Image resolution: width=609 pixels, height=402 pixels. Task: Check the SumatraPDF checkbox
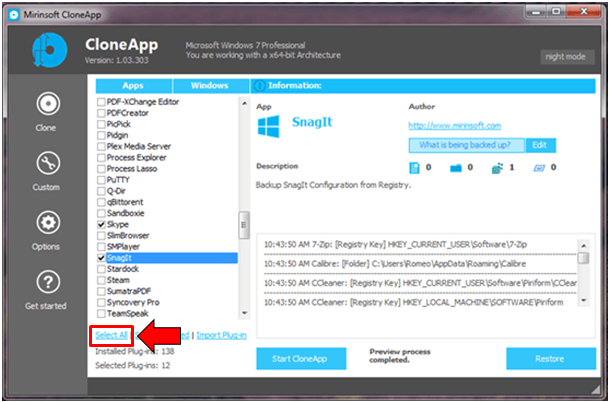tap(101, 291)
